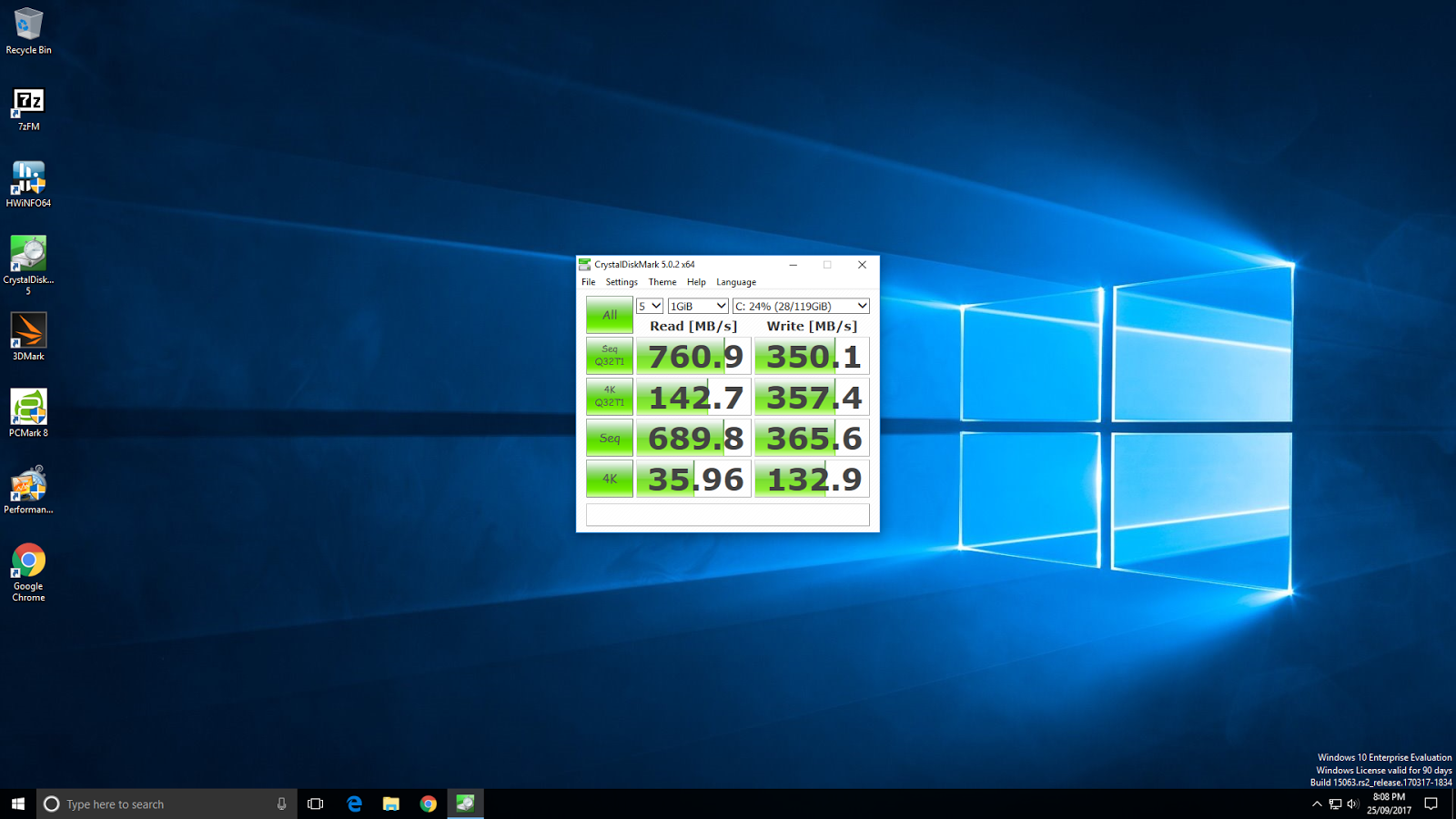Open File Explorer from the taskbar
The image size is (1456, 819).
tap(391, 804)
